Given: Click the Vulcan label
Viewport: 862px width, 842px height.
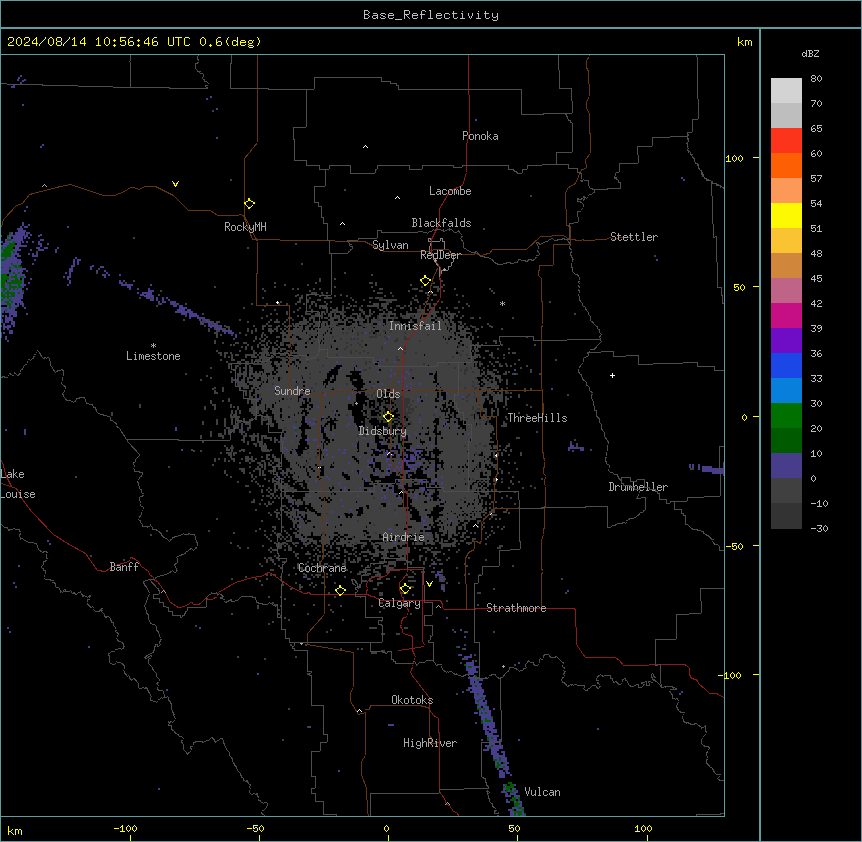Looking at the screenshot, I should click(543, 792).
